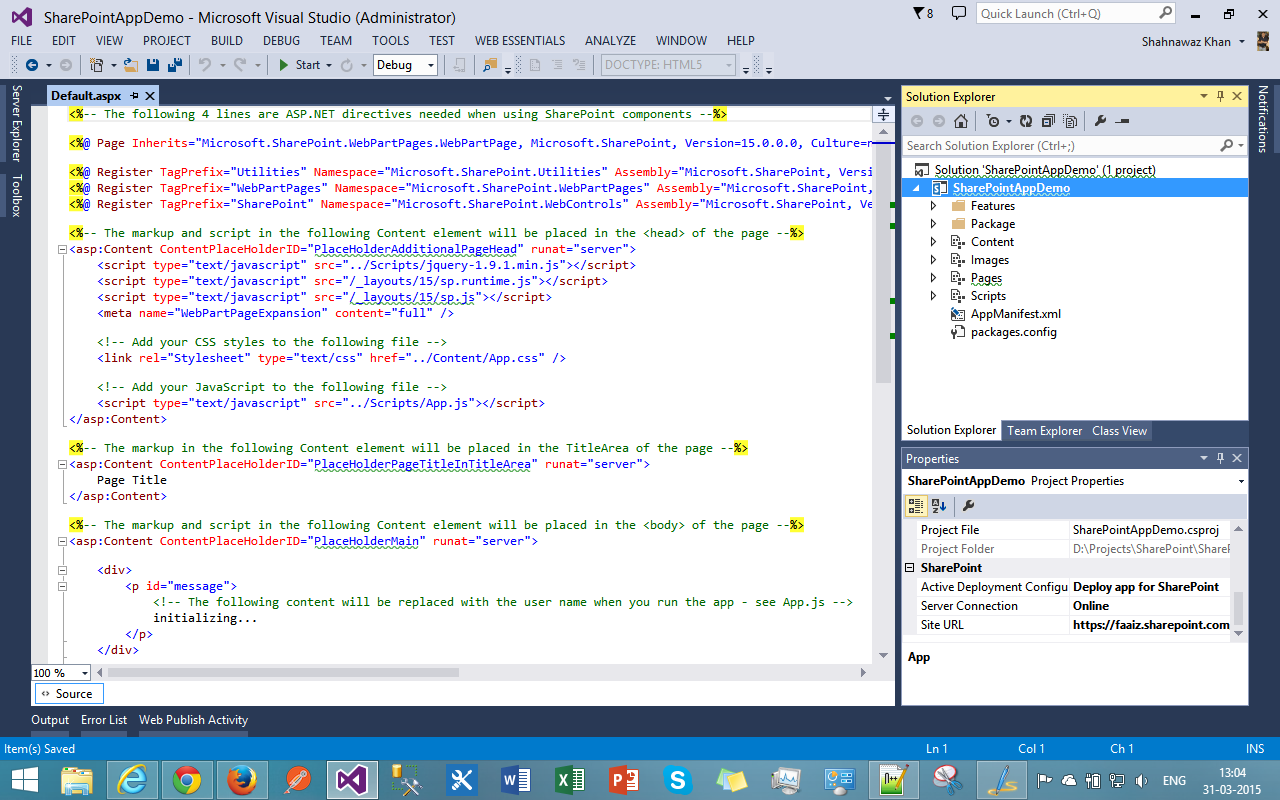
Task: Switch to the Class View tab
Action: pyautogui.click(x=1119, y=431)
